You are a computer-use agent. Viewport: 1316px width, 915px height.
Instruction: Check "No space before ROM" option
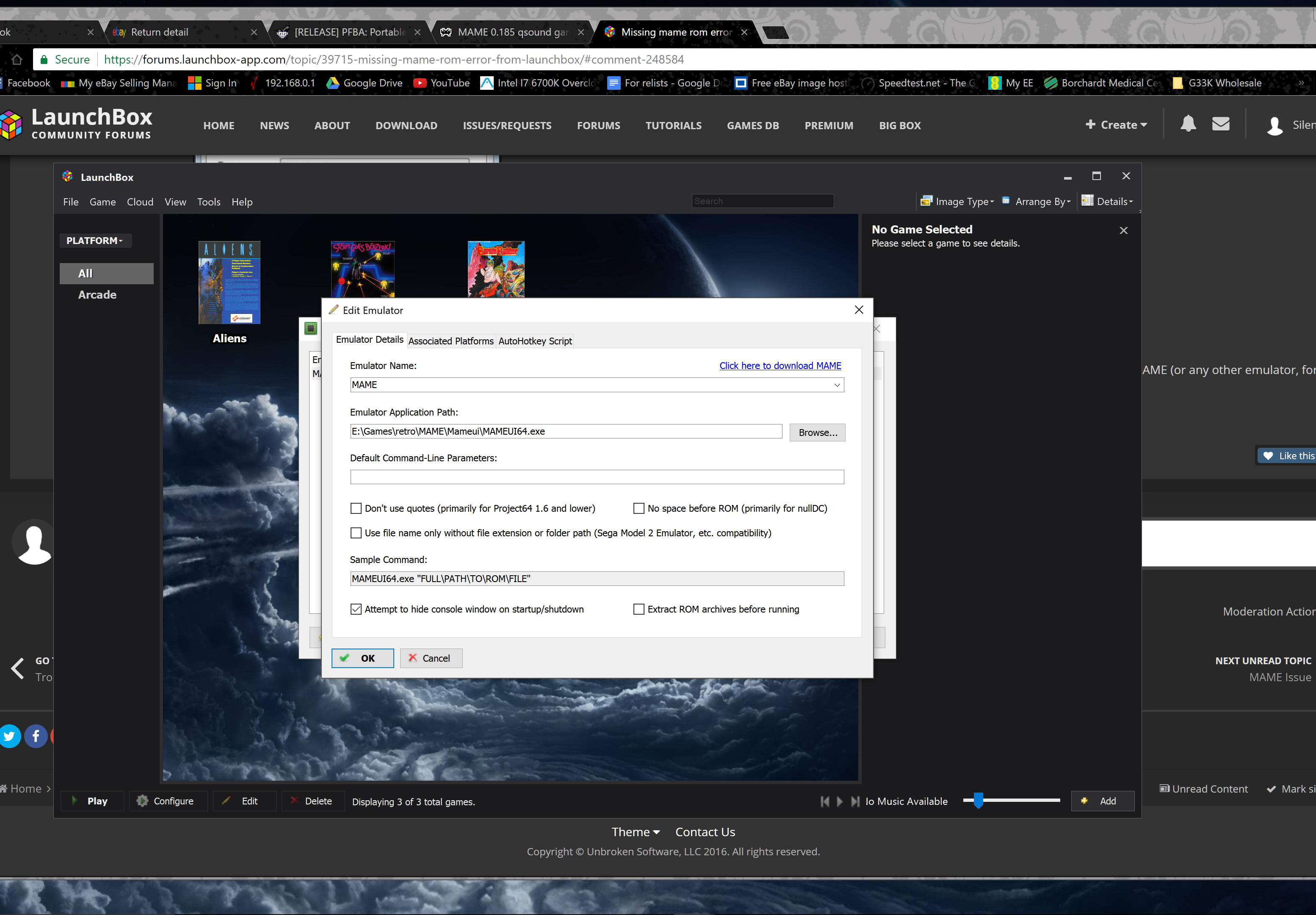tap(639, 508)
